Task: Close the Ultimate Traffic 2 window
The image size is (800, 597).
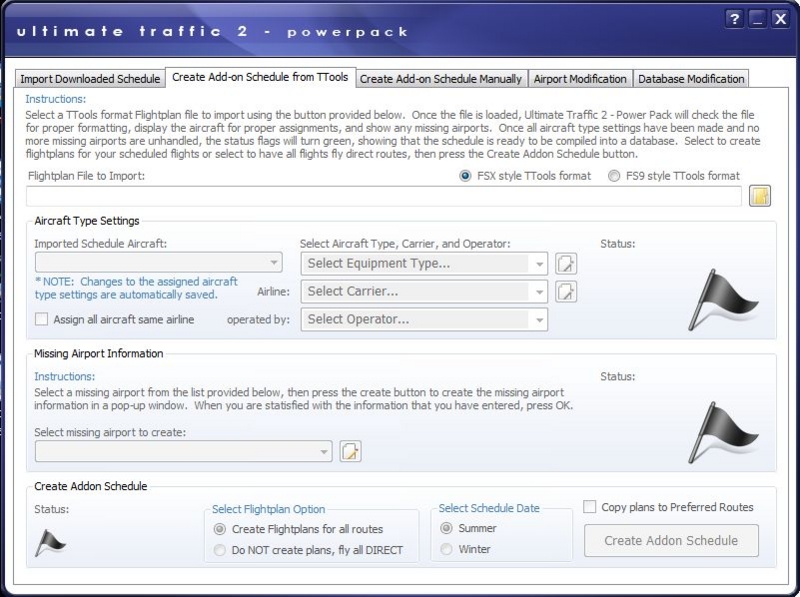Action: [781, 19]
